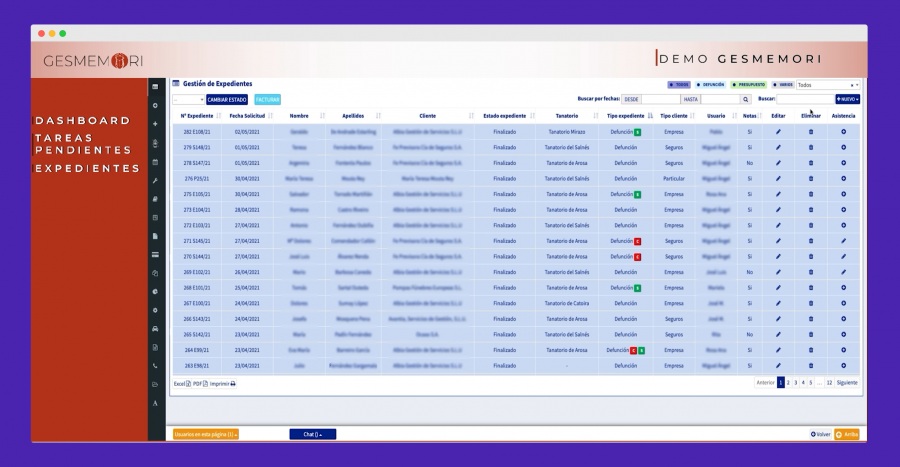Go to page 5 of results
The width and height of the screenshot is (900, 467).
[810, 383]
